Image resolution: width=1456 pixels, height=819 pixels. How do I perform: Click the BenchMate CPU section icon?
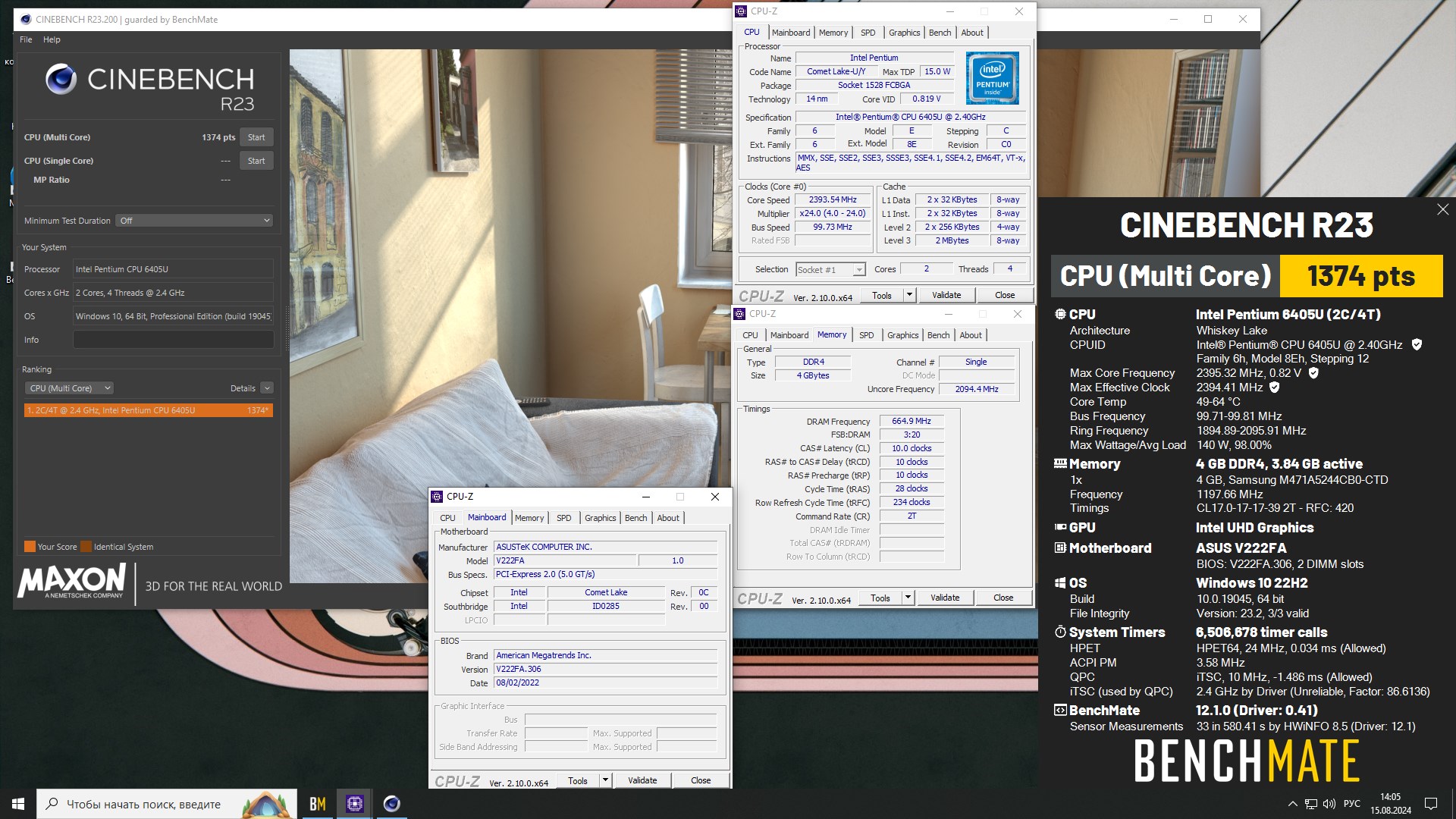coord(1060,314)
